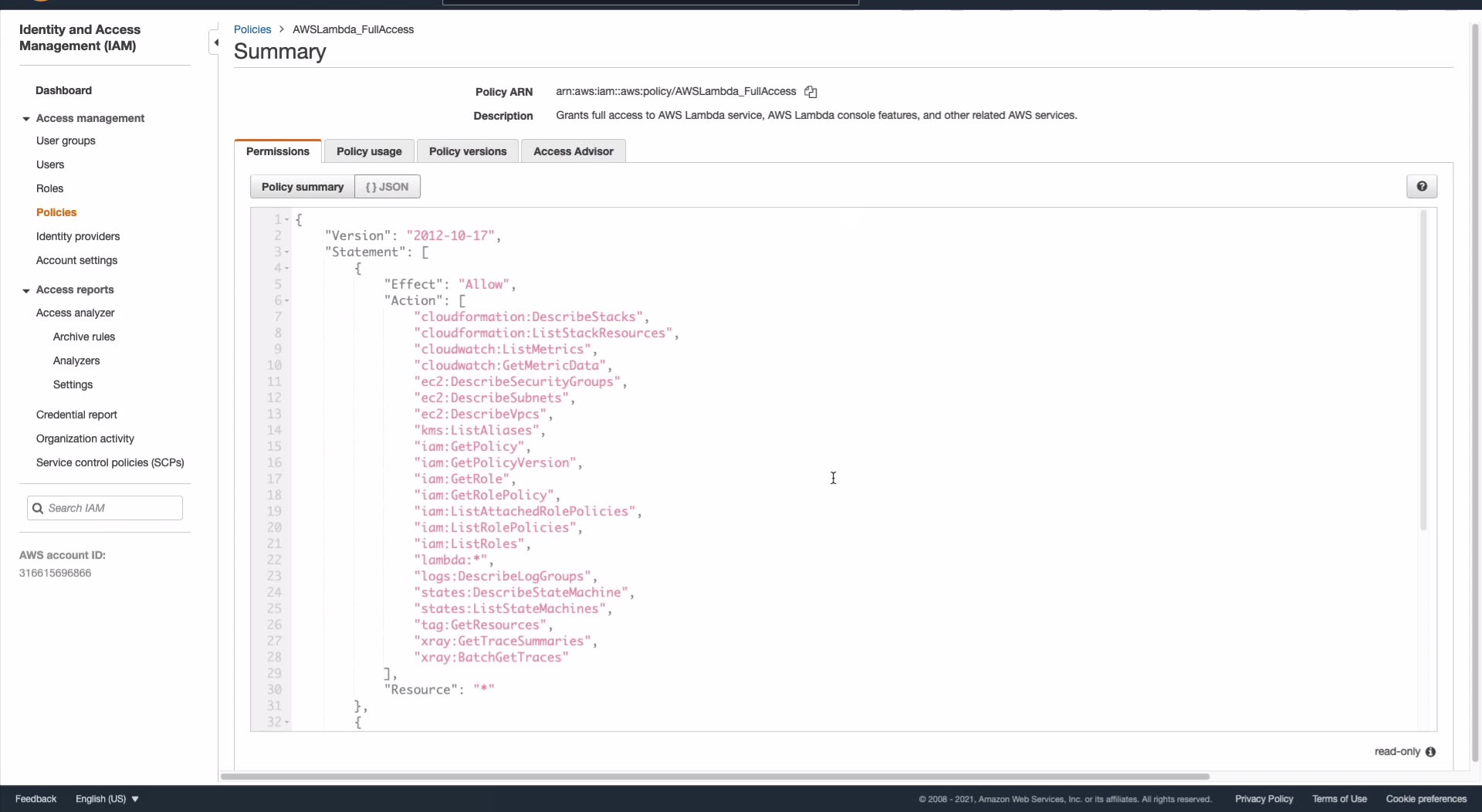Open the Roles page

click(x=49, y=188)
